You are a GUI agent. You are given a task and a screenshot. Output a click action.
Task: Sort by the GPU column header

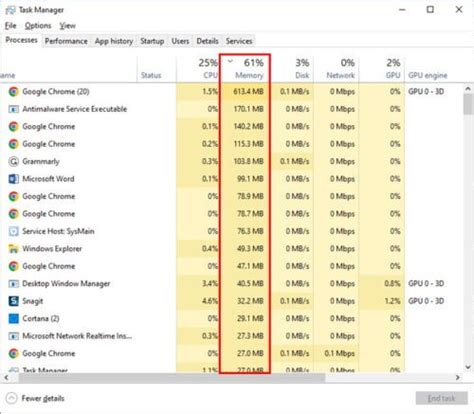[x=382, y=69]
